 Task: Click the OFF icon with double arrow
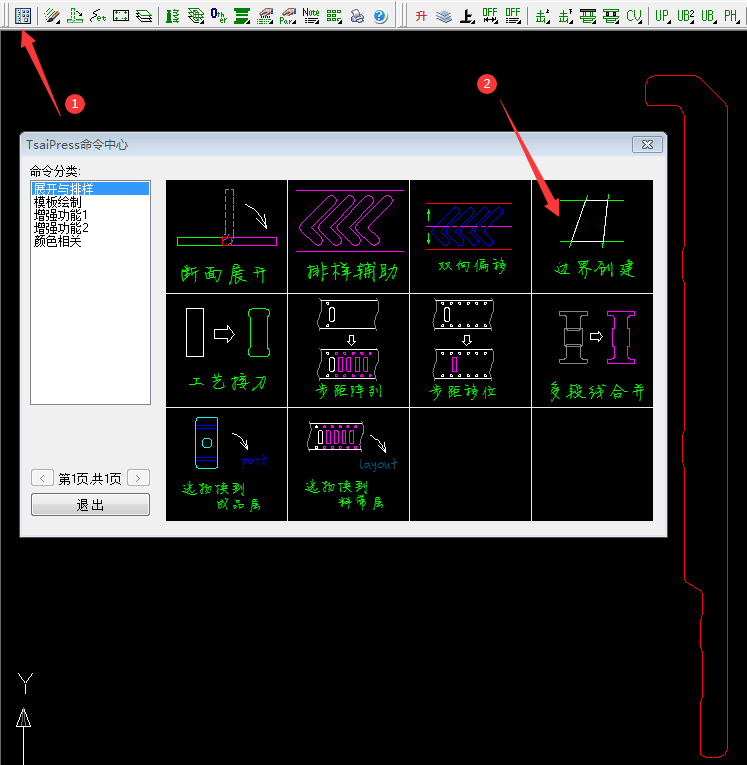(490, 16)
